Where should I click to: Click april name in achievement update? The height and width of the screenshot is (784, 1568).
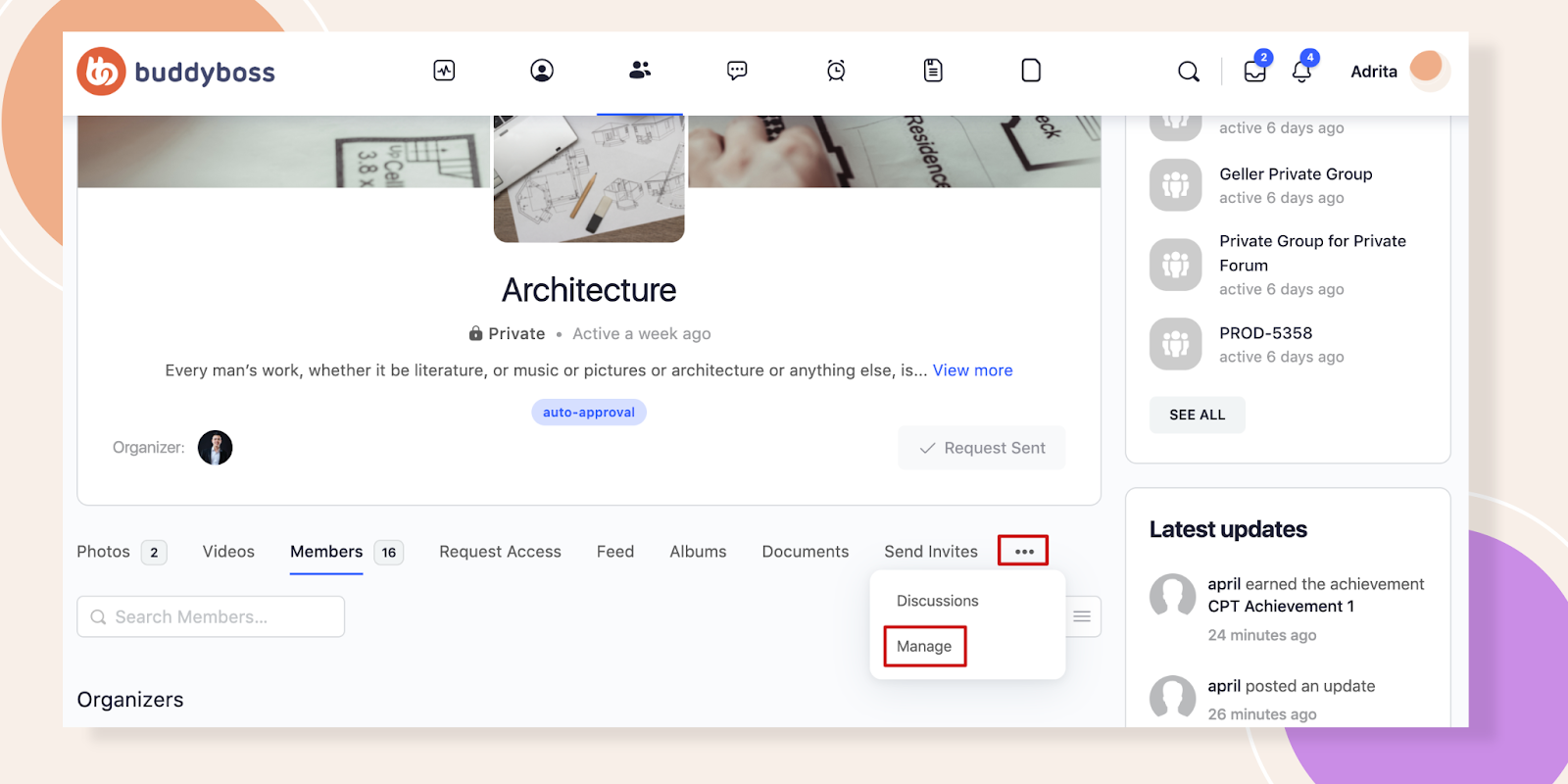click(1224, 584)
